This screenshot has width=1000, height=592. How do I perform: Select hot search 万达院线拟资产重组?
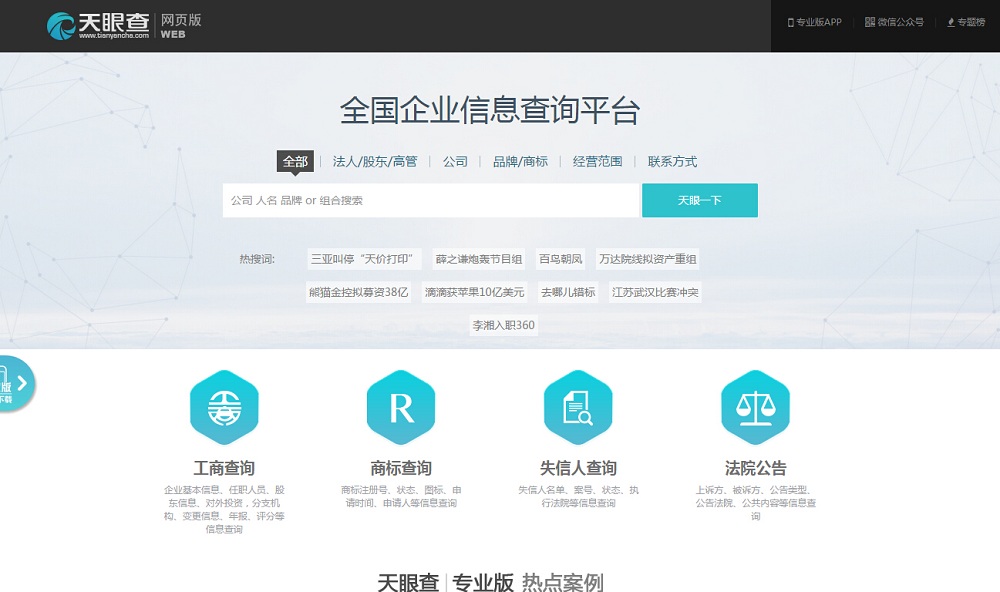click(x=647, y=259)
